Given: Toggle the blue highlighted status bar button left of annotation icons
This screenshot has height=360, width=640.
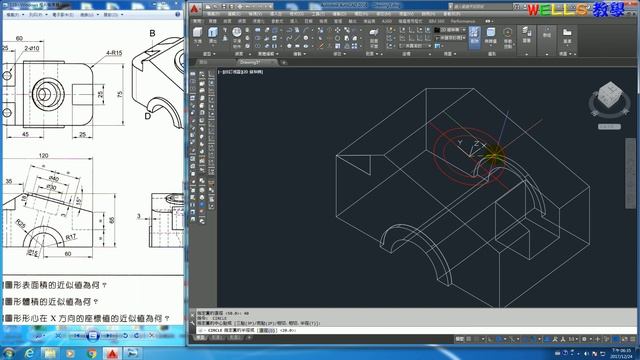Looking at the screenshot, I should tap(548, 339).
